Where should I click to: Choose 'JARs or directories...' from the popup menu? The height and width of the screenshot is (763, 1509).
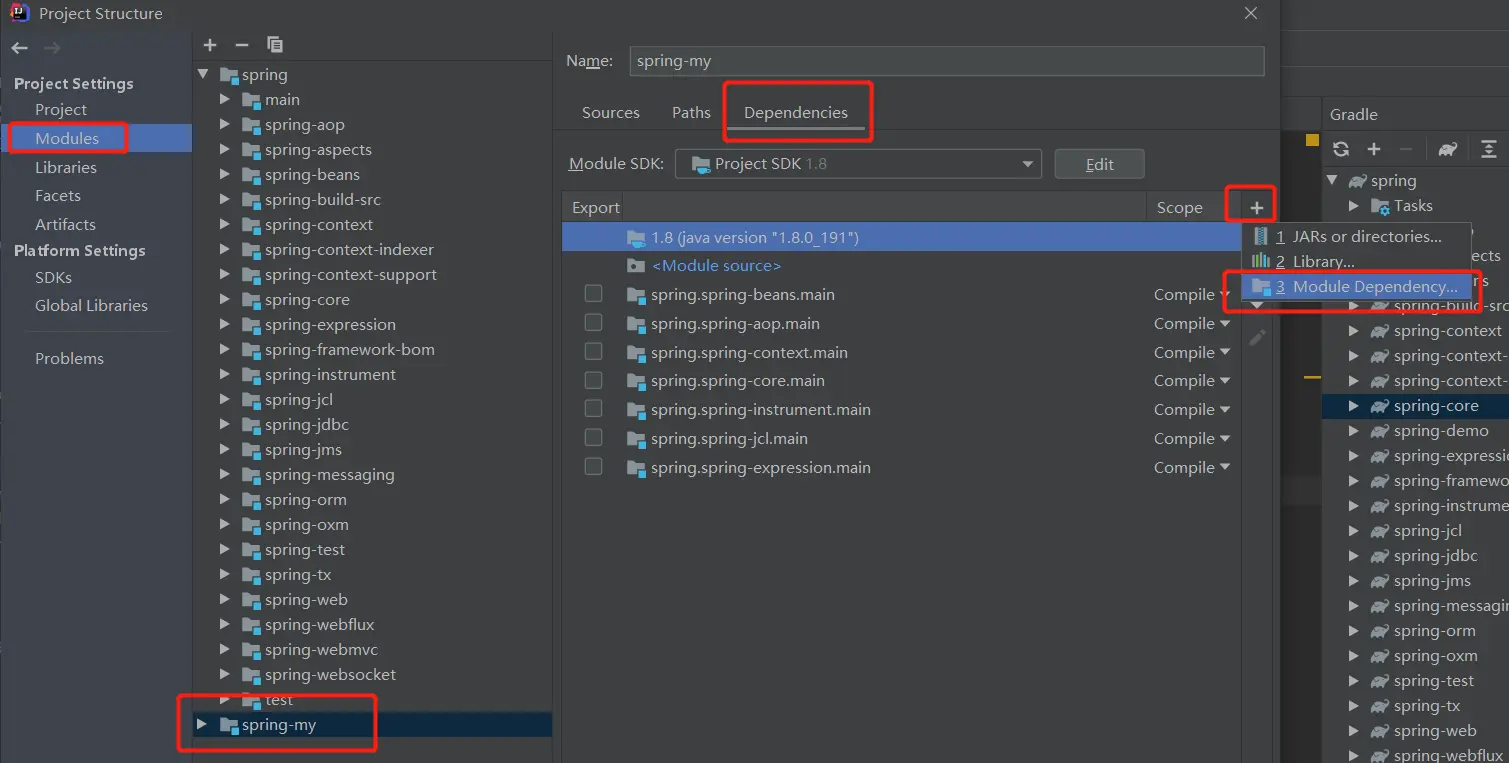1357,237
